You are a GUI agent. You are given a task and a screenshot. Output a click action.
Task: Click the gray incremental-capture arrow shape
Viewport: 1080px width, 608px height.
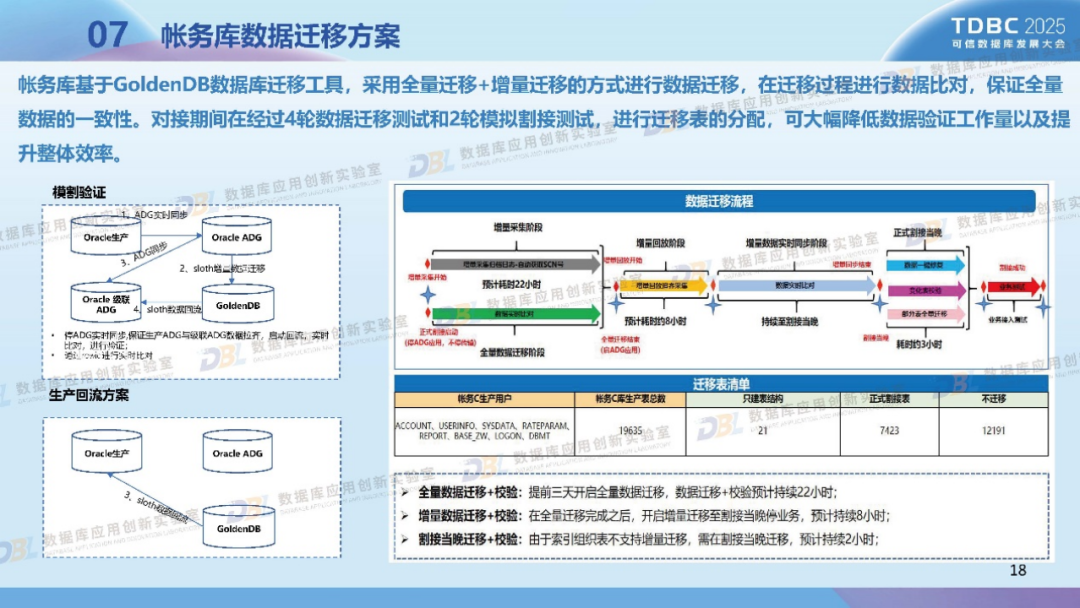516,264
